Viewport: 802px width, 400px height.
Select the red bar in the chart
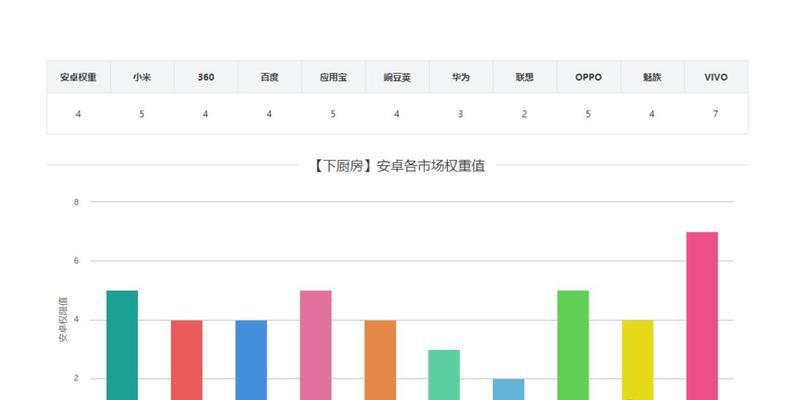[187, 360]
